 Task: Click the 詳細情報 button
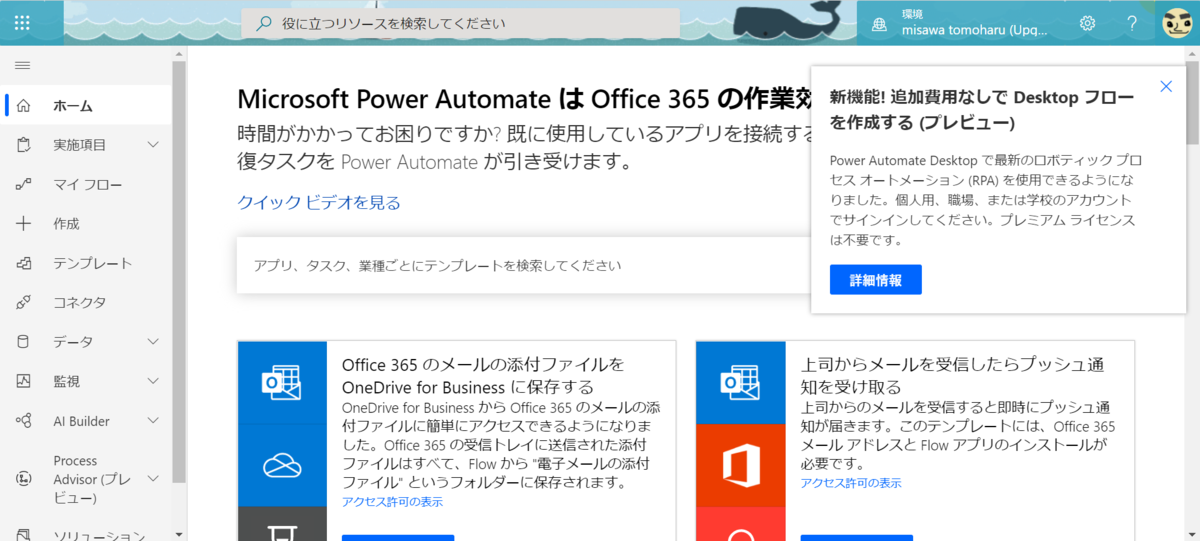(x=876, y=280)
